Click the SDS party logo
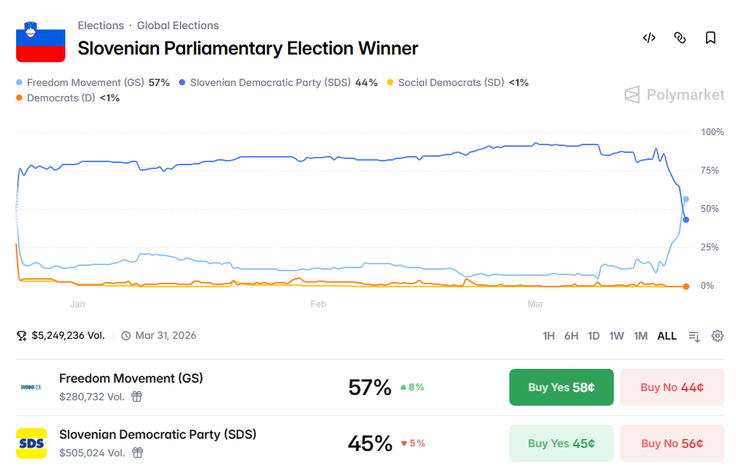 tap(32, 443)
